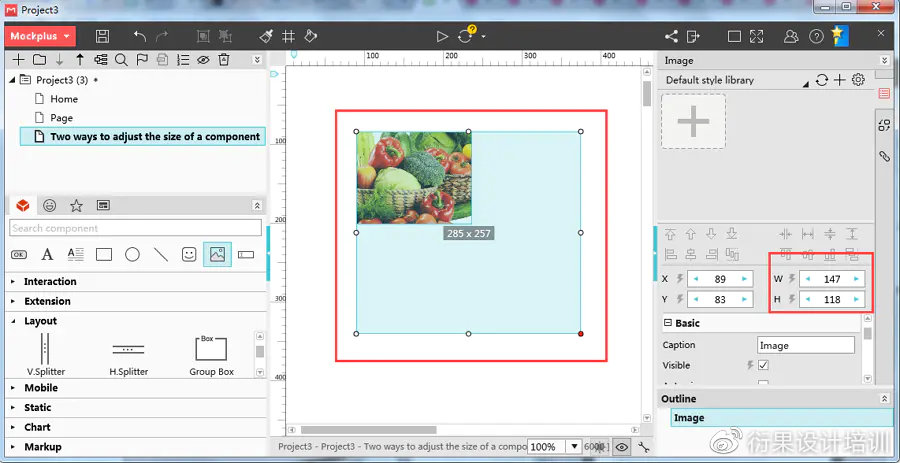Select the smiley Icon component
Screen dimensions: 900x463
tap(189, 254)
